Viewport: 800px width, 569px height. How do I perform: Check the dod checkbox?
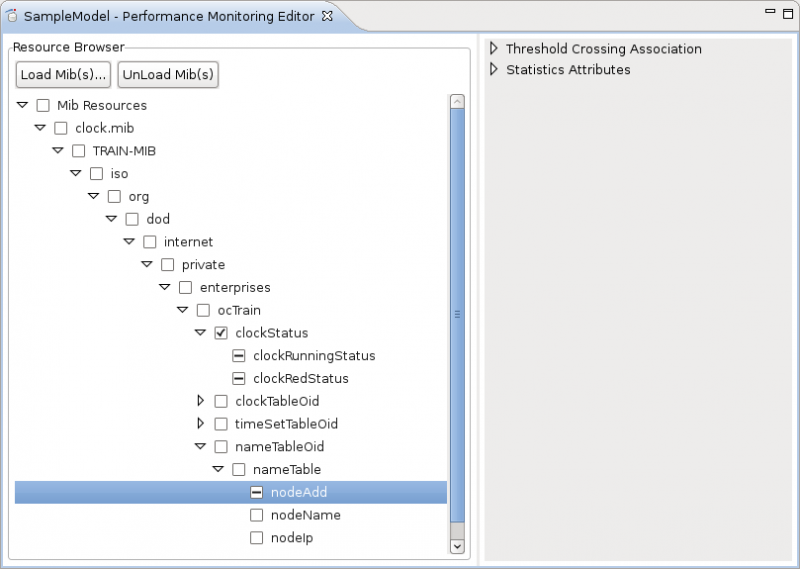(x=132, y=219)
